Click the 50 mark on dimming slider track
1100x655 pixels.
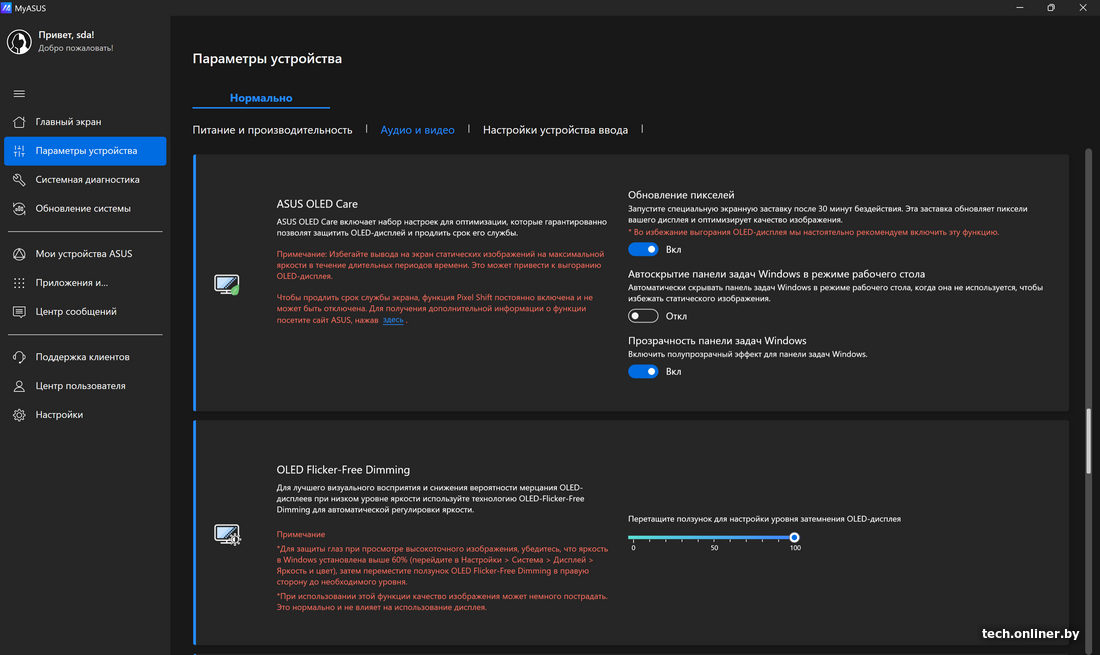click(713, 538)
